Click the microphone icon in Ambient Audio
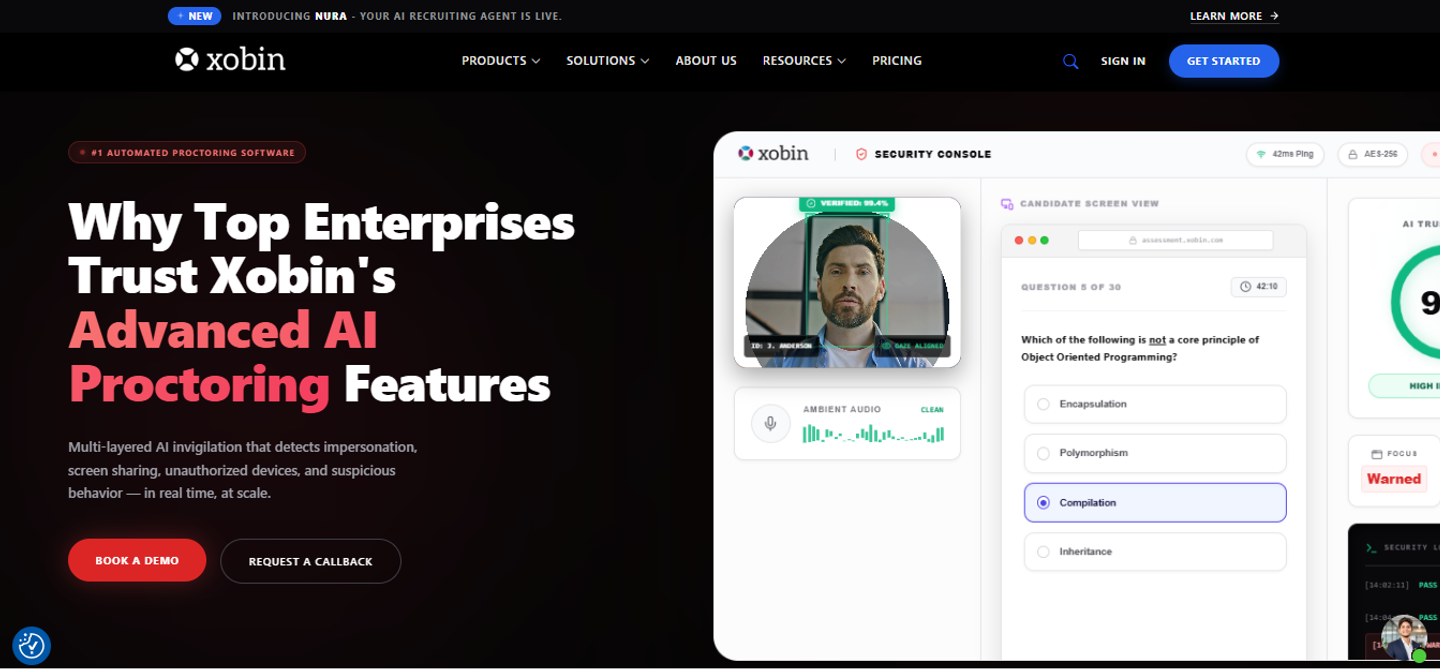Image resolution: width=1440 pixels, height=670 pixels. [x=770, y=423]
